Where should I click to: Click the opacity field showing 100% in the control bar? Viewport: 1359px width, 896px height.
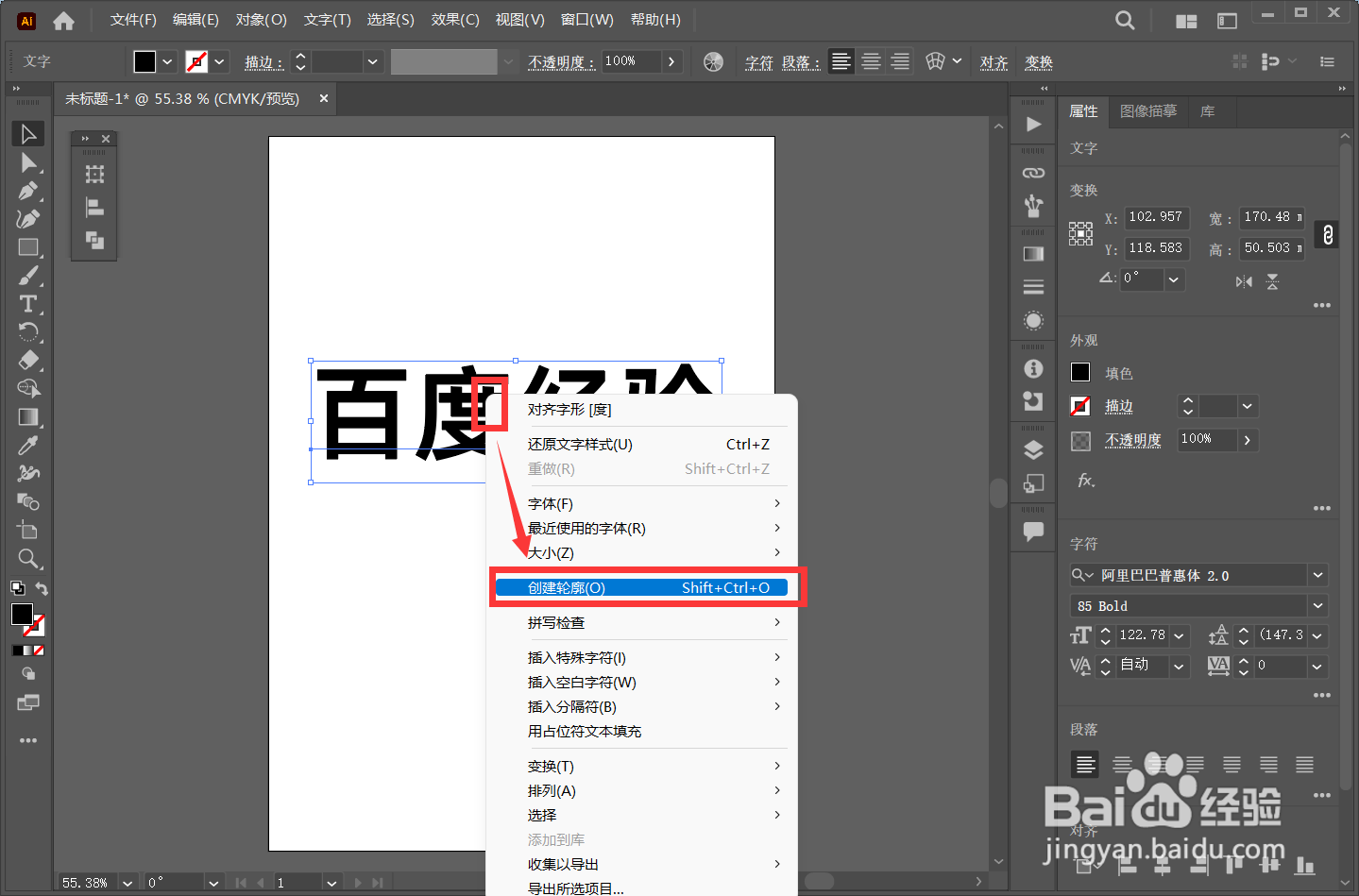[631, 61]
